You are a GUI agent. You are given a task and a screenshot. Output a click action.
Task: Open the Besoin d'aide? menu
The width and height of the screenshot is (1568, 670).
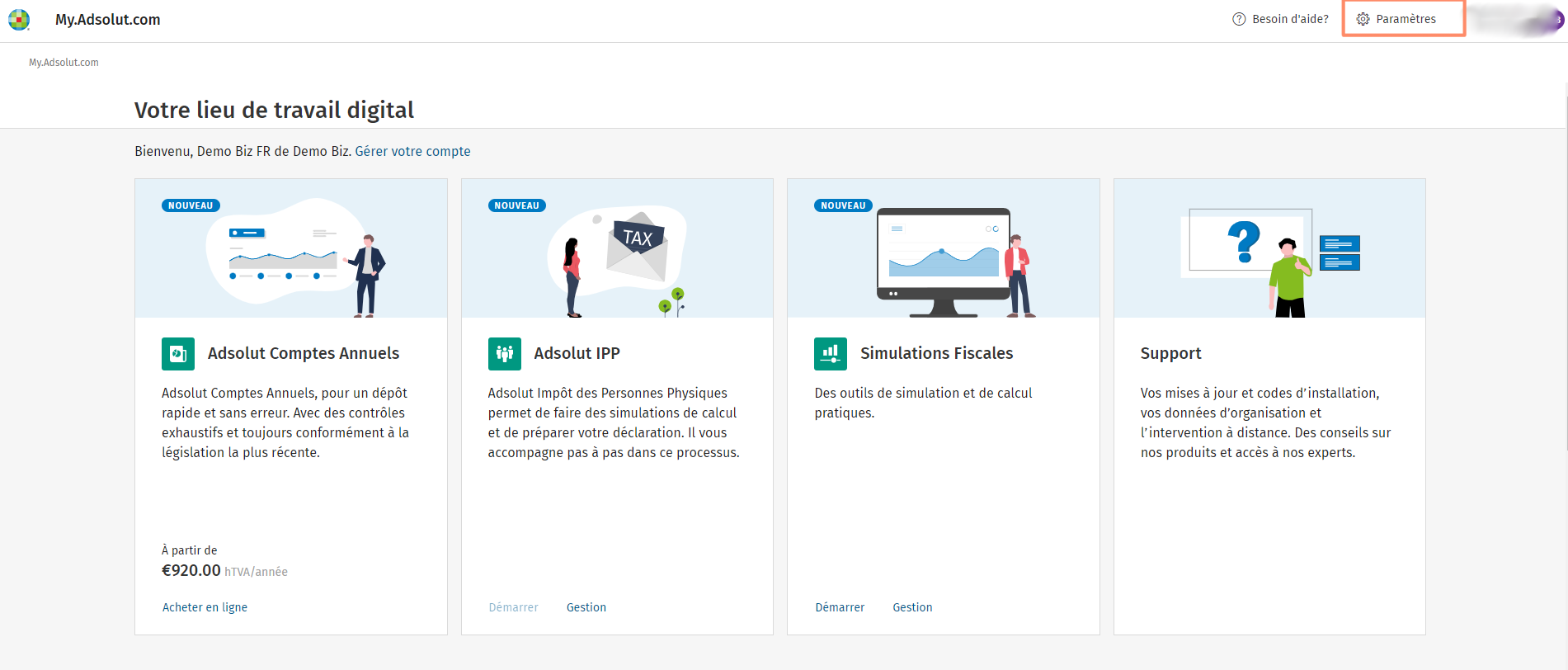pos(1280,19)
